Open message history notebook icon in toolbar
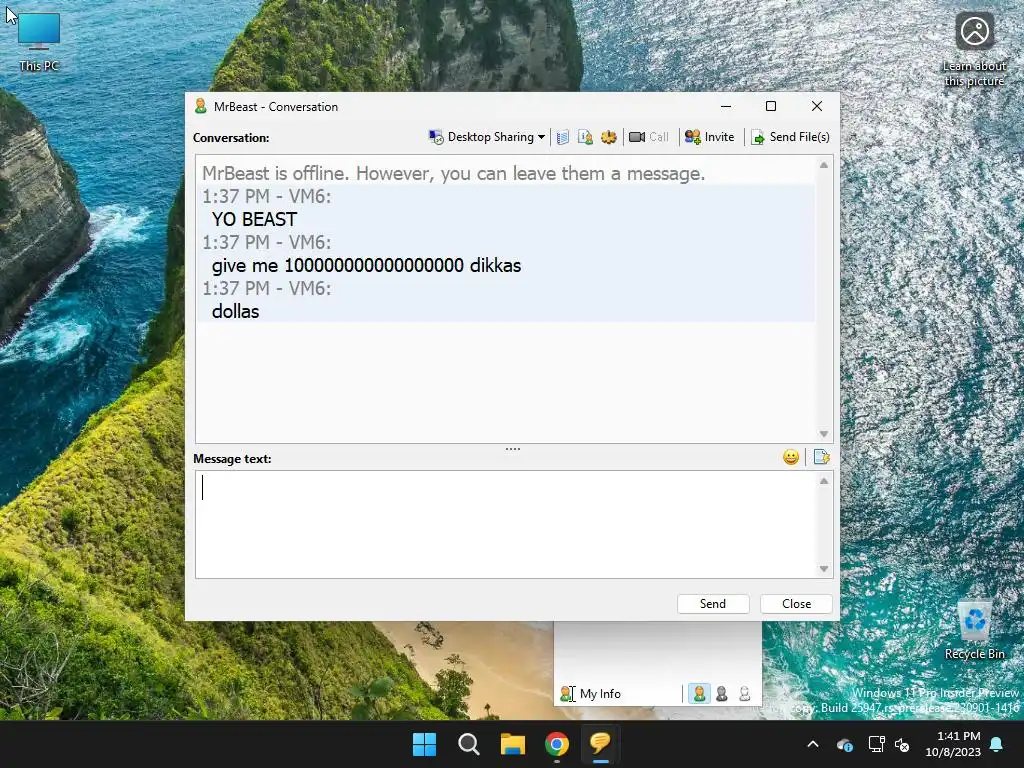Viewport: 1024px width, 768px height. 563,137
